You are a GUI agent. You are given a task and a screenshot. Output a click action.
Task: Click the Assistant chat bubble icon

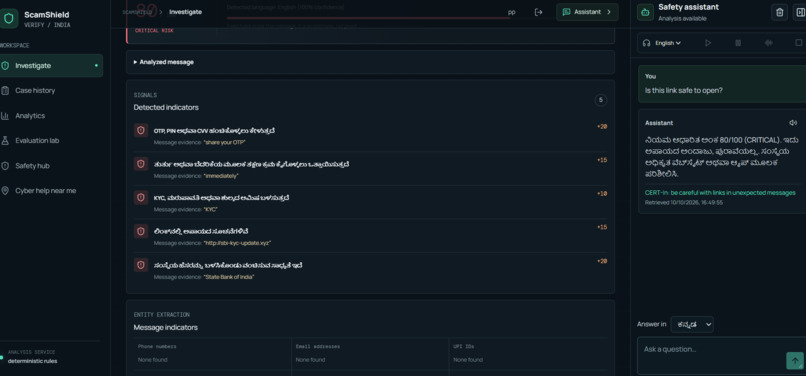[x=566, y=12]
